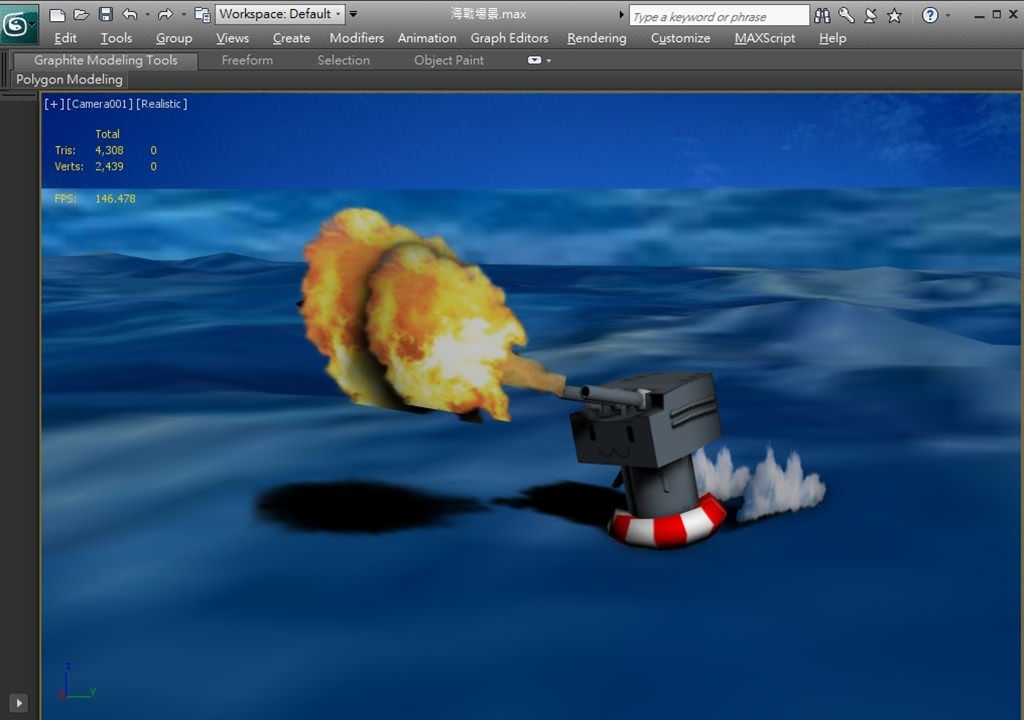Click the Camera001 viewport label
Image resolution: width=1024 pixels, height=720 pixels.
pyautogui.click(x=99, y=104)
